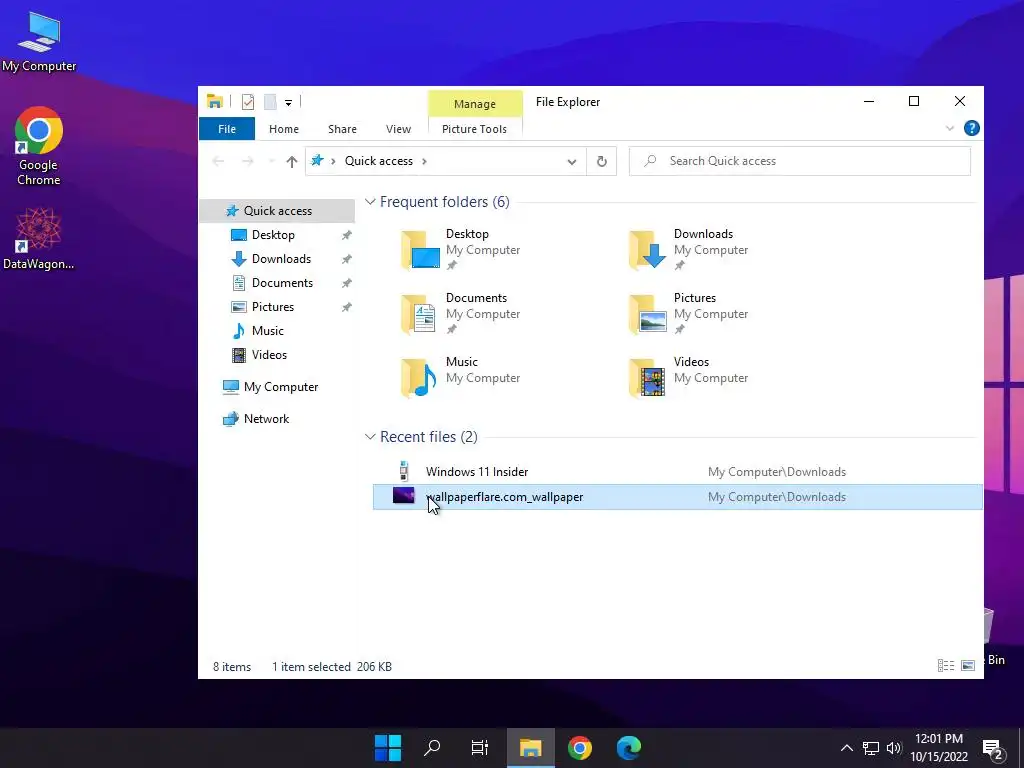Viewport: 1024px width, 768px height.
Task: Open Task View on the taskbar
Action: click(x=480, y=748)
